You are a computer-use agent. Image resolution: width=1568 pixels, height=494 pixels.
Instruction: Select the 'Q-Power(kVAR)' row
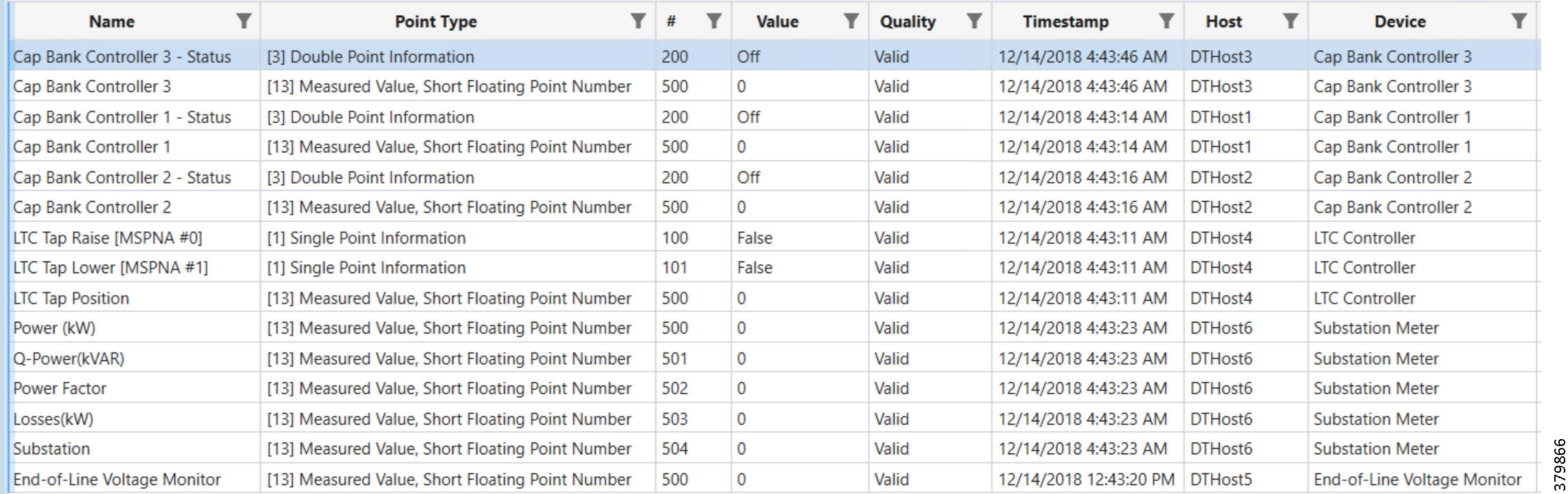[x=774, y=359]
